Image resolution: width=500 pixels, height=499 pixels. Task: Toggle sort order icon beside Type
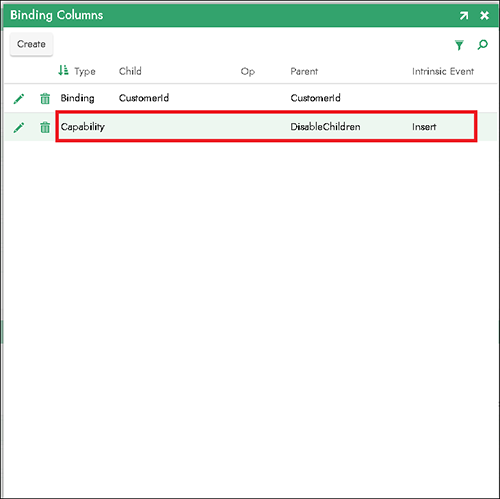click(x=63, y=70)
